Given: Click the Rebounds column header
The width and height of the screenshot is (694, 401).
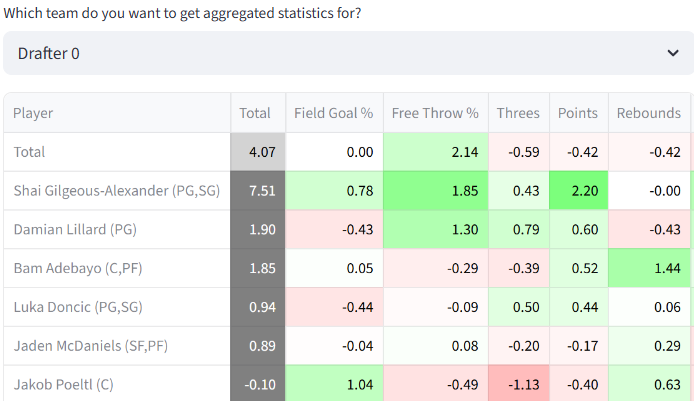Looking at the screenshot, I should (x=648, y=113).
